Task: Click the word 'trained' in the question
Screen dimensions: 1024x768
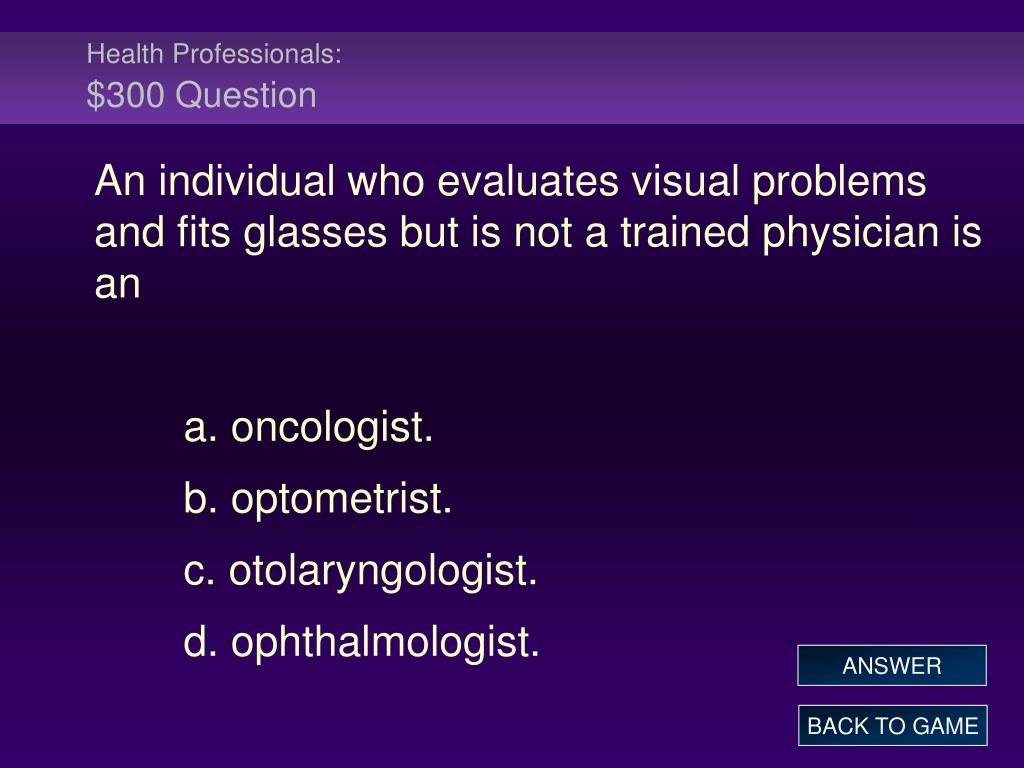Action: tap(684, 232)
